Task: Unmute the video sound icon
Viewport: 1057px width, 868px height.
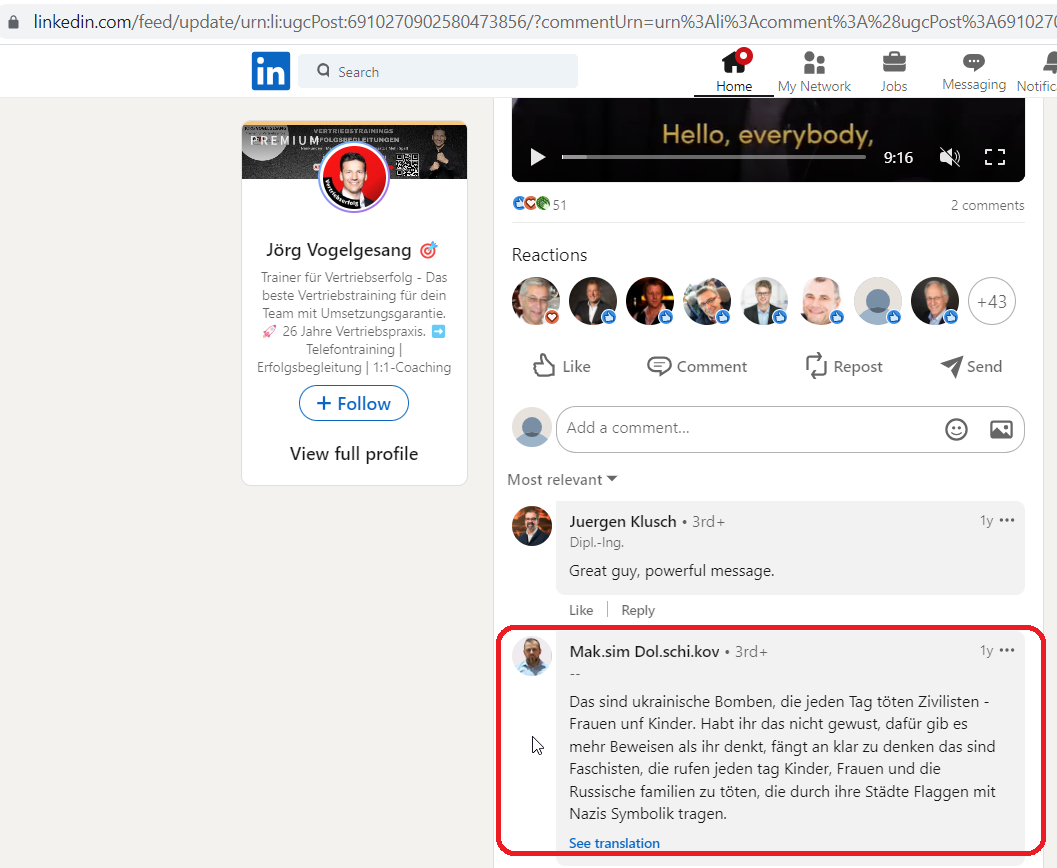Action: [x=949, y=157]
